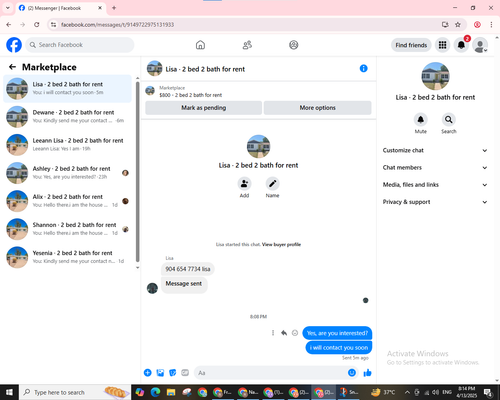This screenshot has height=400, width=500.
Task: Select Shannon conversation in list
Action: [68, 229]
